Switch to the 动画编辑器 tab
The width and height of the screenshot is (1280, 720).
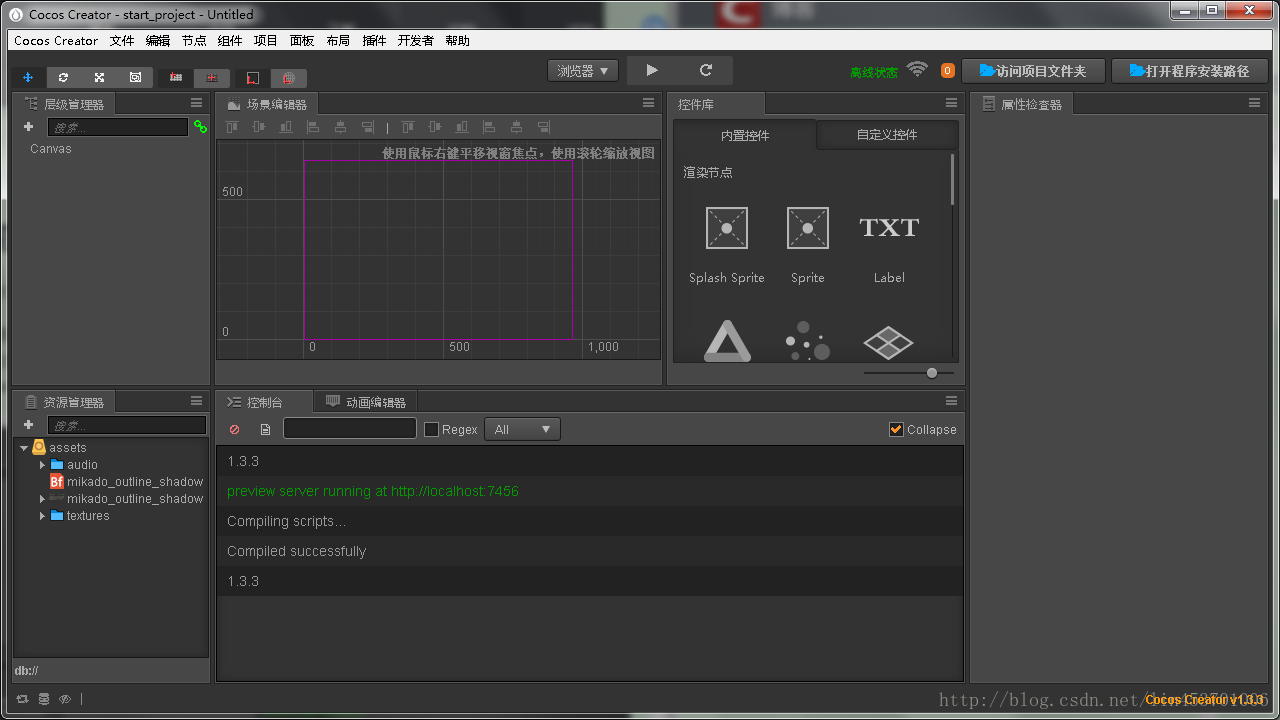(366, 402)
